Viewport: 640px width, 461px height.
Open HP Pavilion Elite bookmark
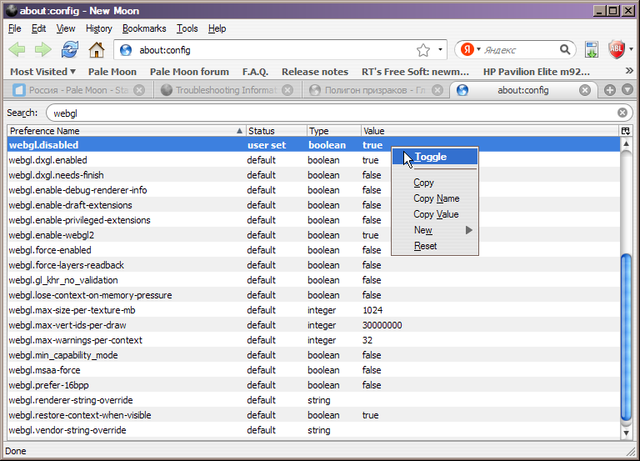coord(536,72)
